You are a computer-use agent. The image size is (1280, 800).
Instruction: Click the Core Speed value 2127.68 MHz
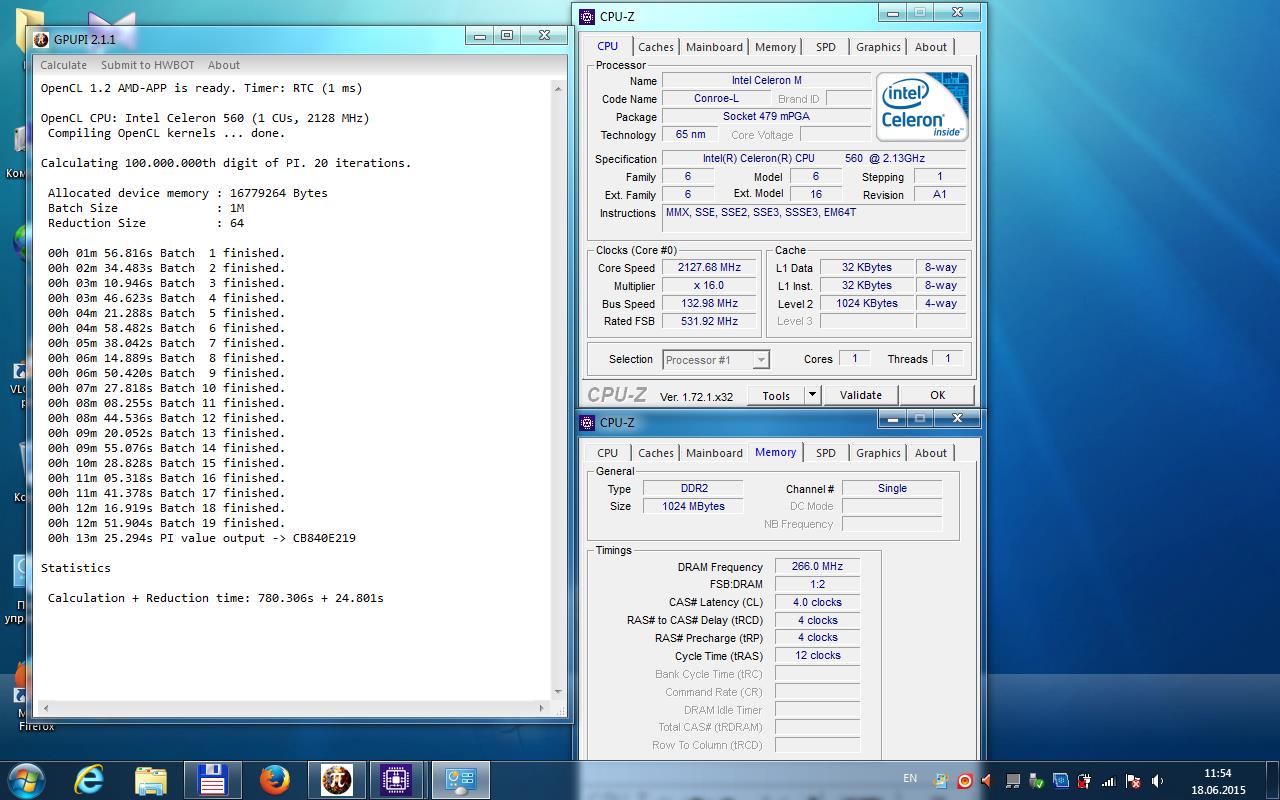pyautogui.click(x=709, y=268)
